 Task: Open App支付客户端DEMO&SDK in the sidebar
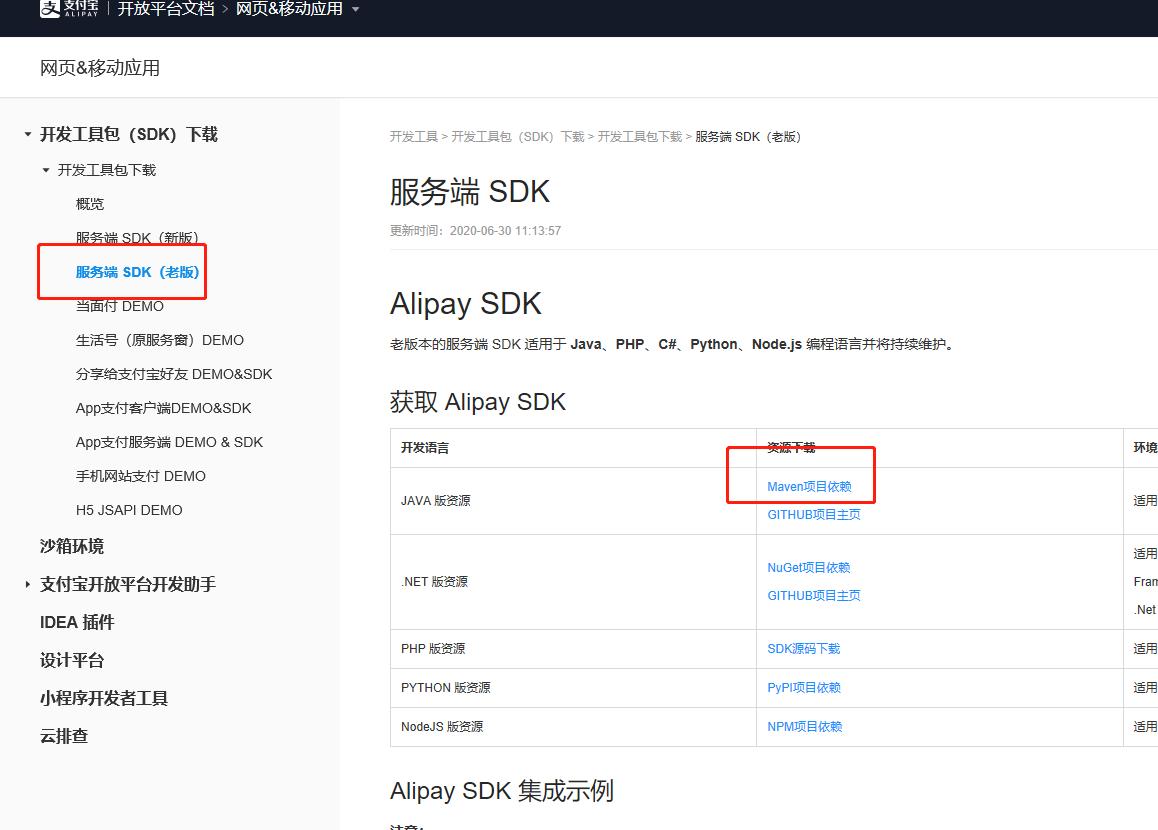(x=163, y=408)
